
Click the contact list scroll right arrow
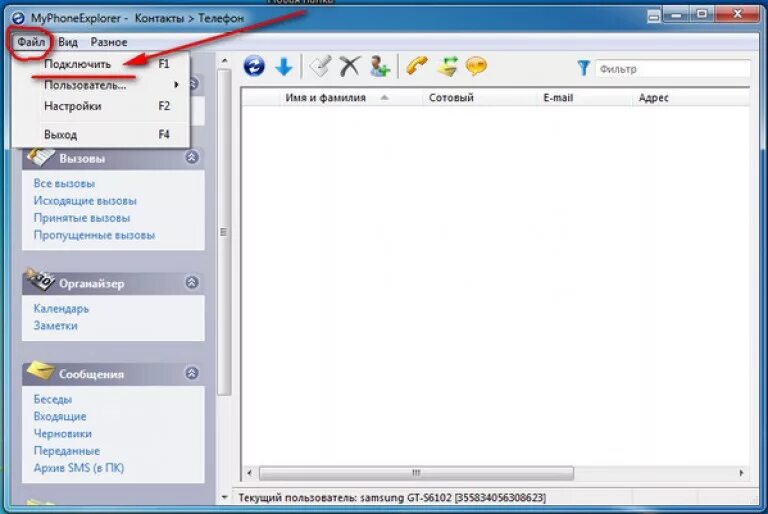(x=741, y=473)
